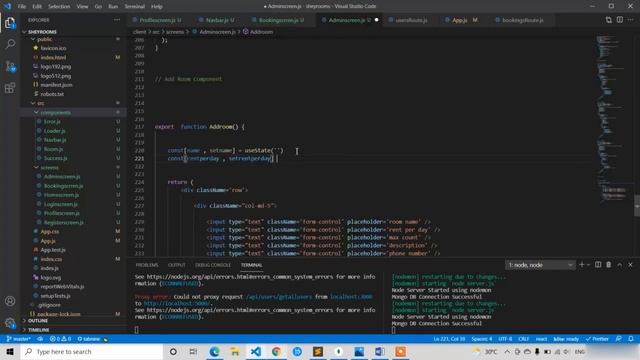Open Word from taskbar
The image size is (640, 360).
pyautogui.click(x=380, y=351)
